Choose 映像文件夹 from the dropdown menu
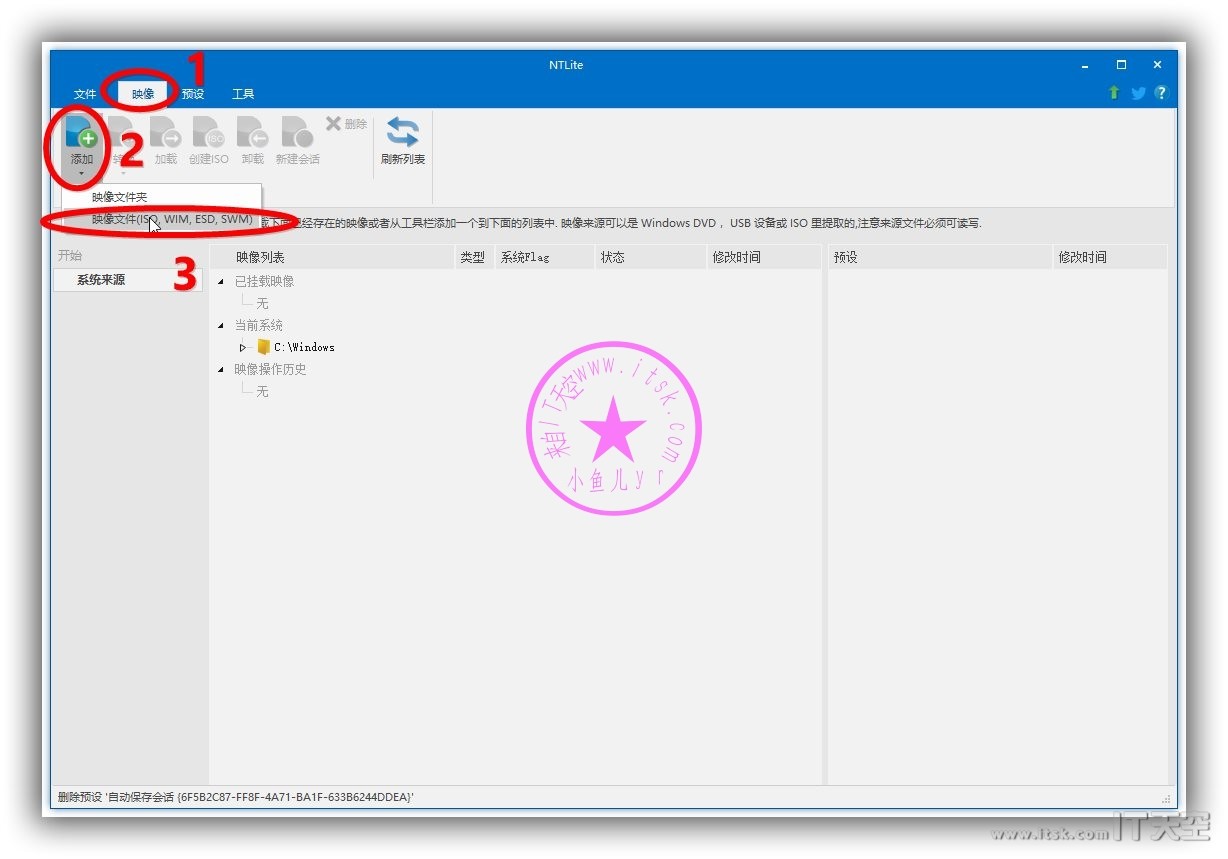 (x=162, y=197)
